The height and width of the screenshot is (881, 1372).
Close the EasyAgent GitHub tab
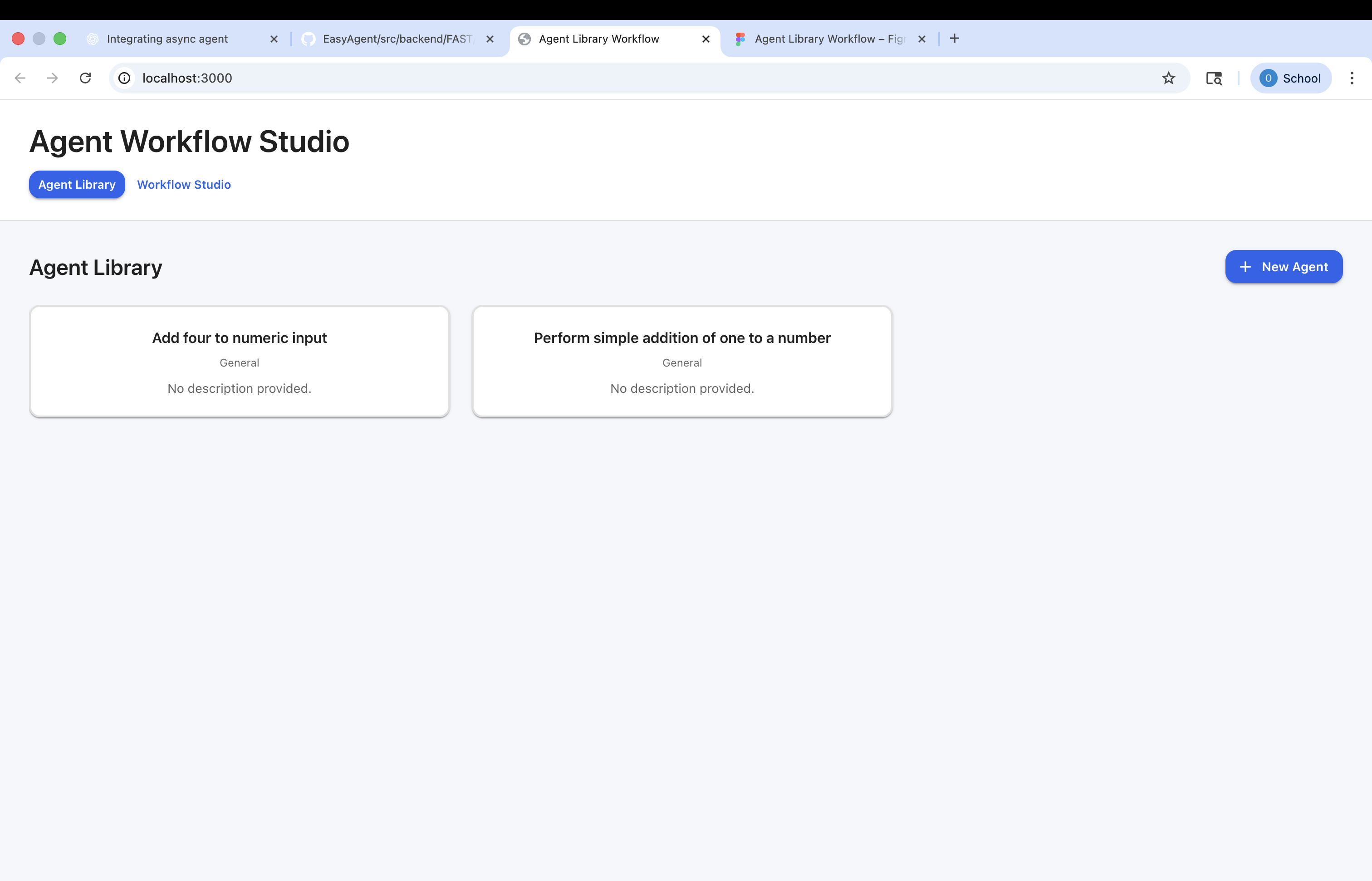pos(490,39)
